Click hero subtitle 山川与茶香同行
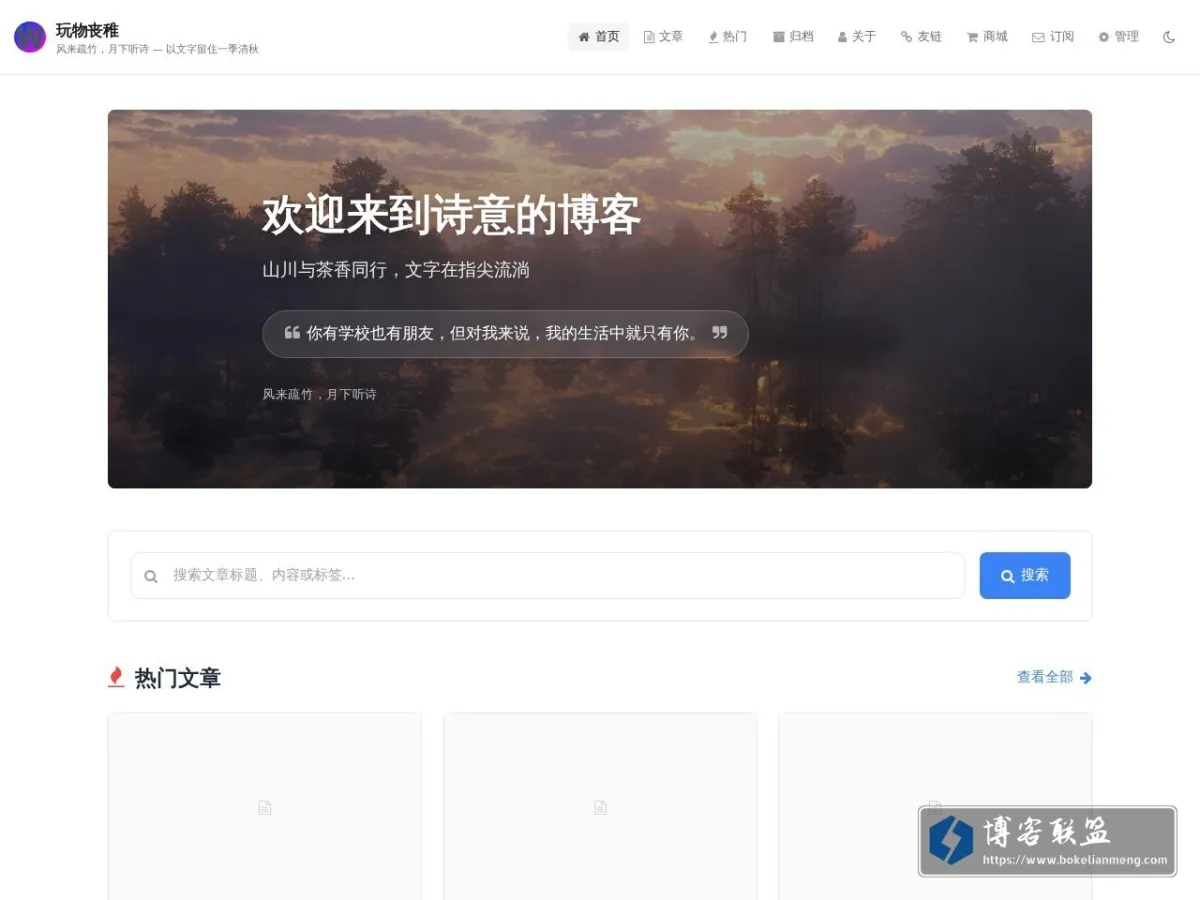 click(396, 270)
